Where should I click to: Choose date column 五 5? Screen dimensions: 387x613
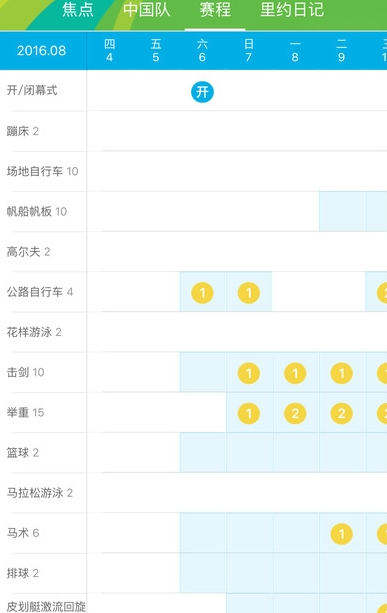click(156, 50)
